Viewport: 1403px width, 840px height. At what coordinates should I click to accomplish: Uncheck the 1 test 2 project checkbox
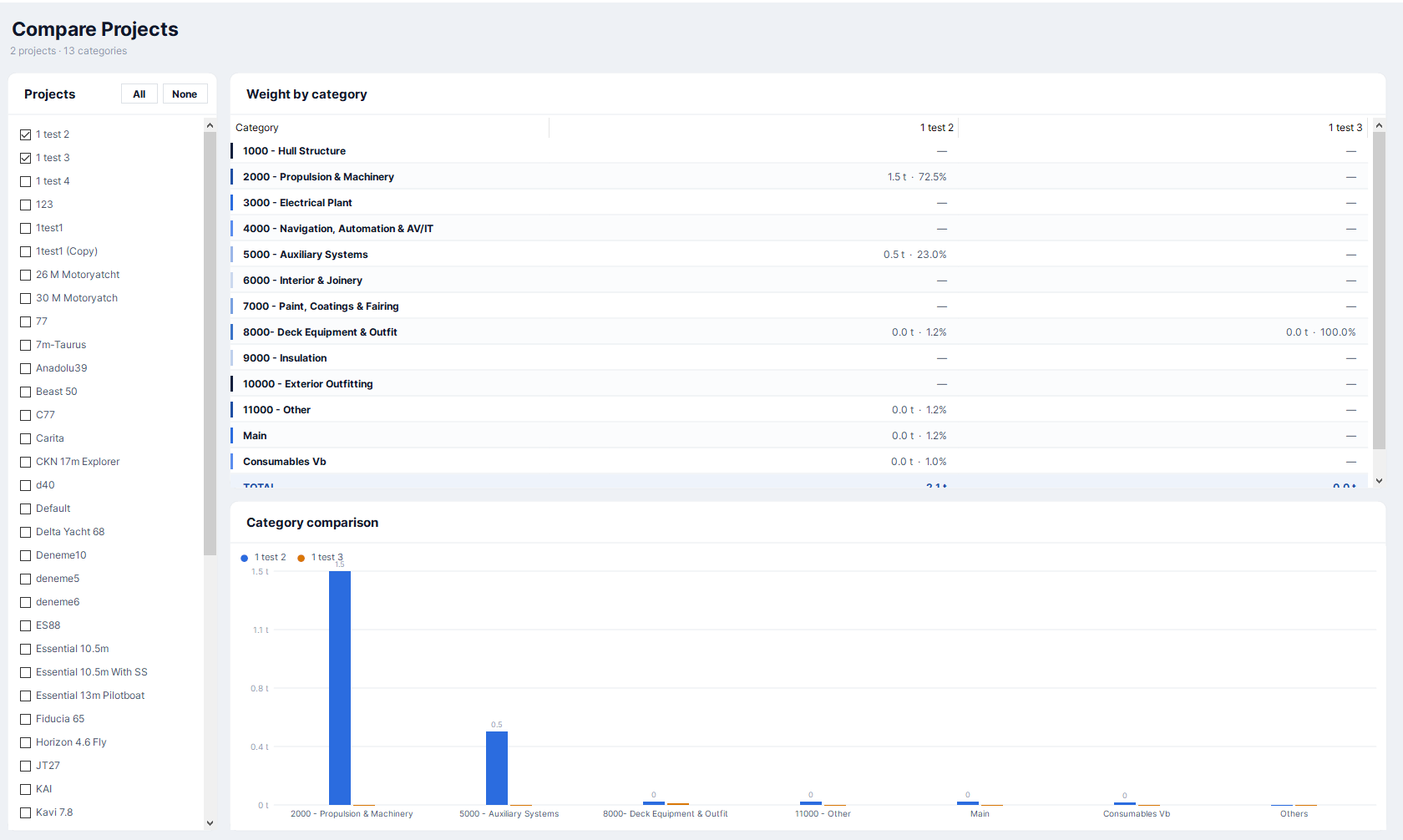click(26, 134)
